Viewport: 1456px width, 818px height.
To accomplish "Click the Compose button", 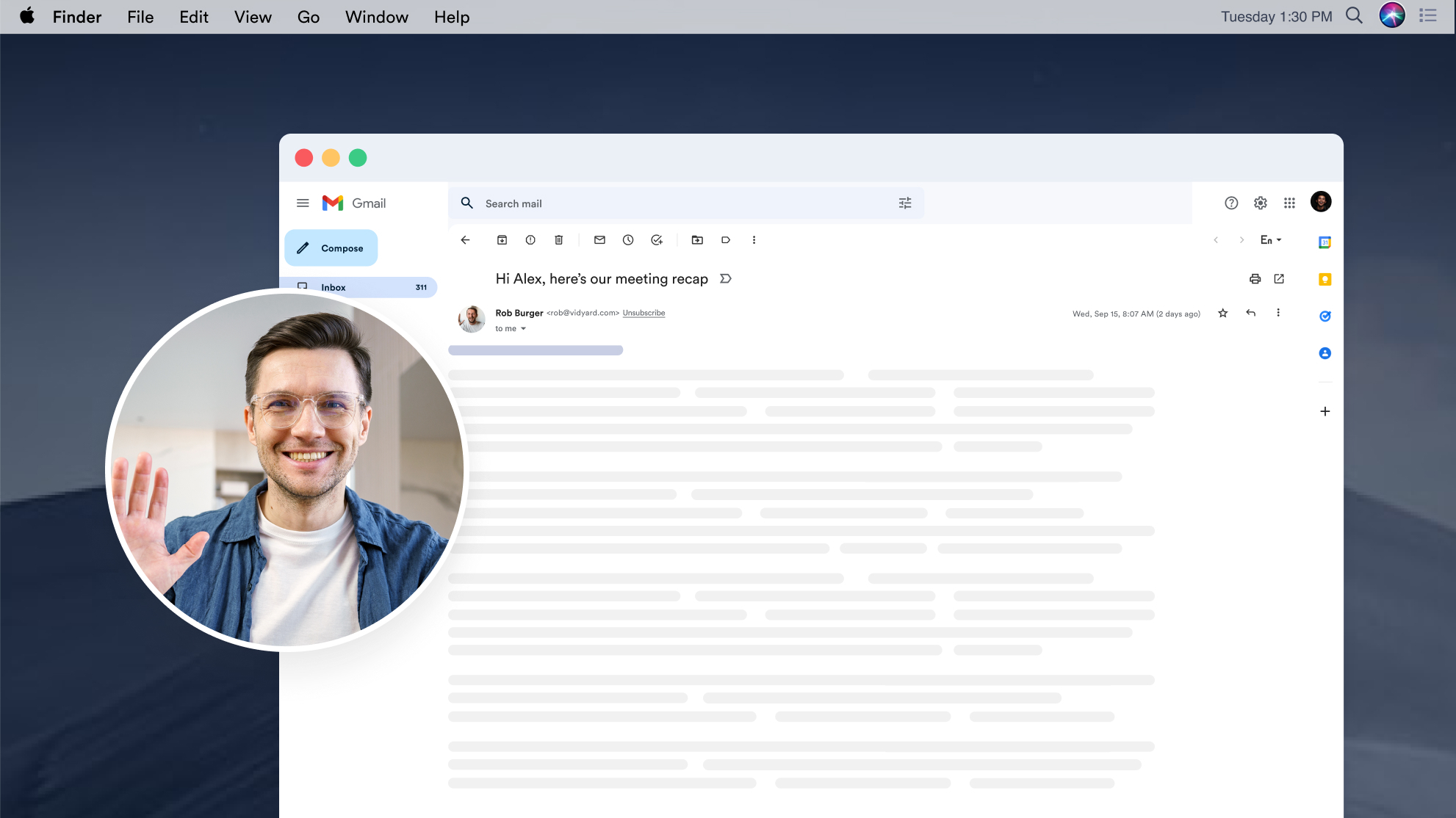I will tap(331, 248).
